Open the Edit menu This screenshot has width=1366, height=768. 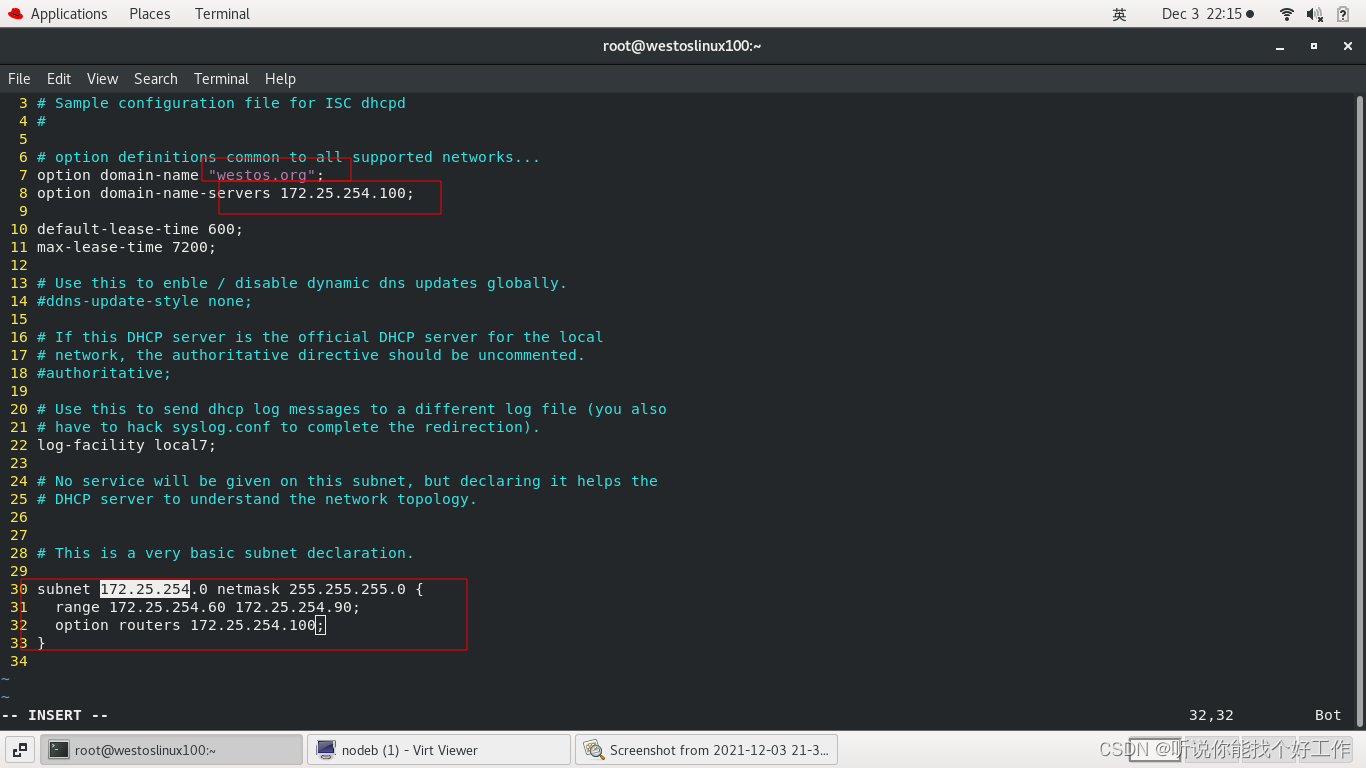tap(59, 79)
